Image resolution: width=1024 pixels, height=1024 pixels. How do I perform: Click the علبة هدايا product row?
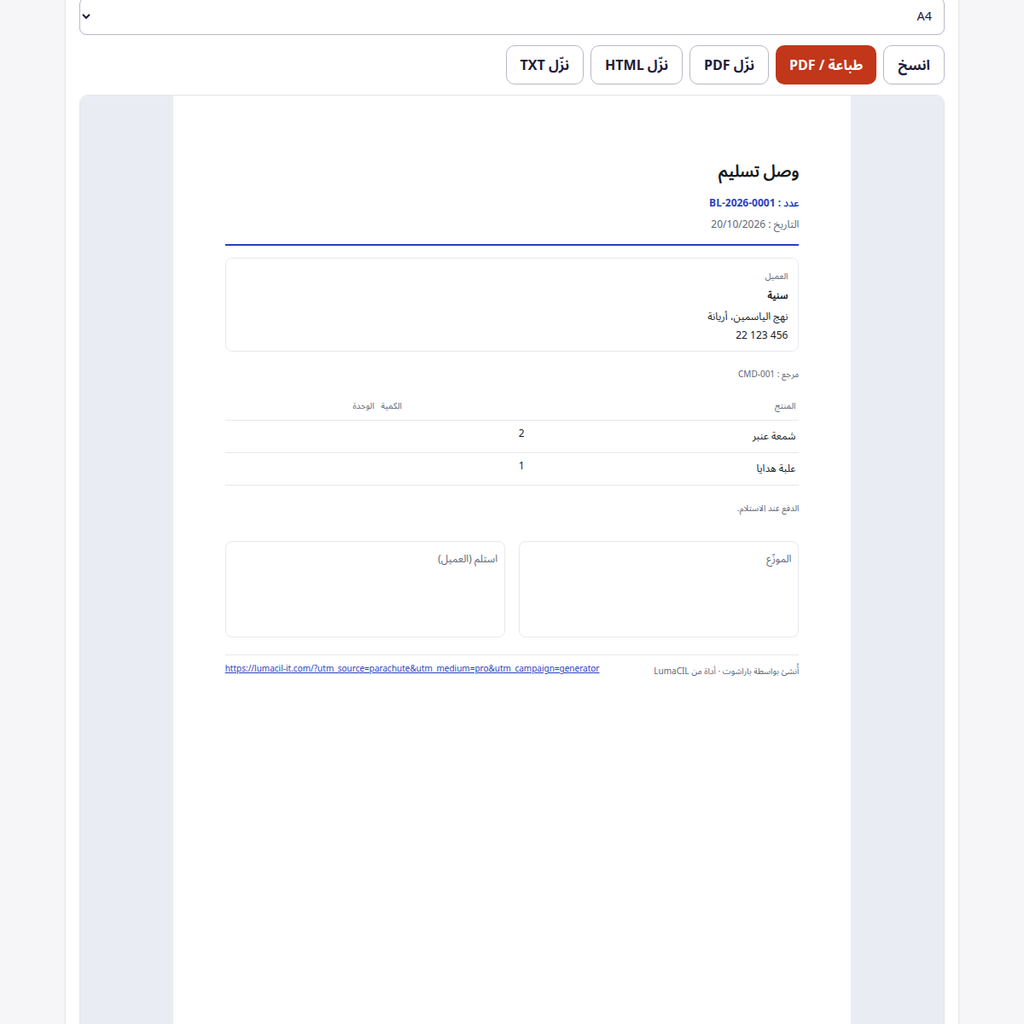point(511,468)
